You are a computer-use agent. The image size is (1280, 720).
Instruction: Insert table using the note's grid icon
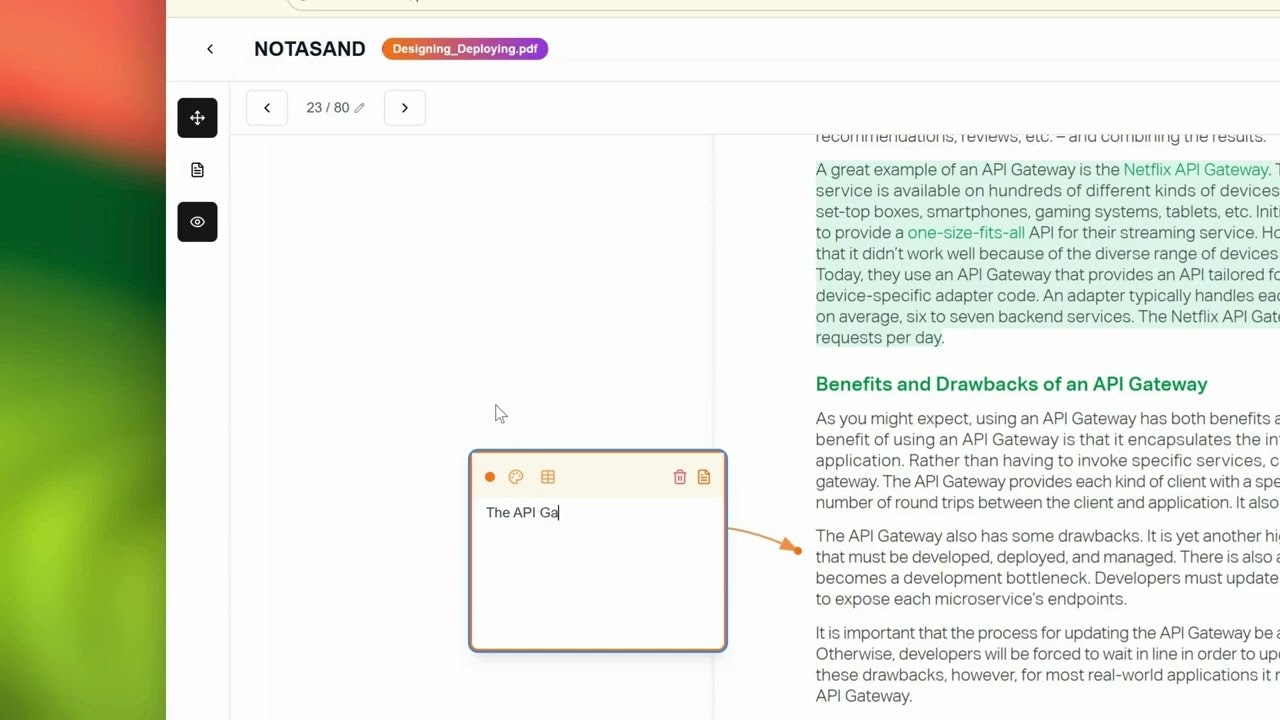[x=548, y=477]
